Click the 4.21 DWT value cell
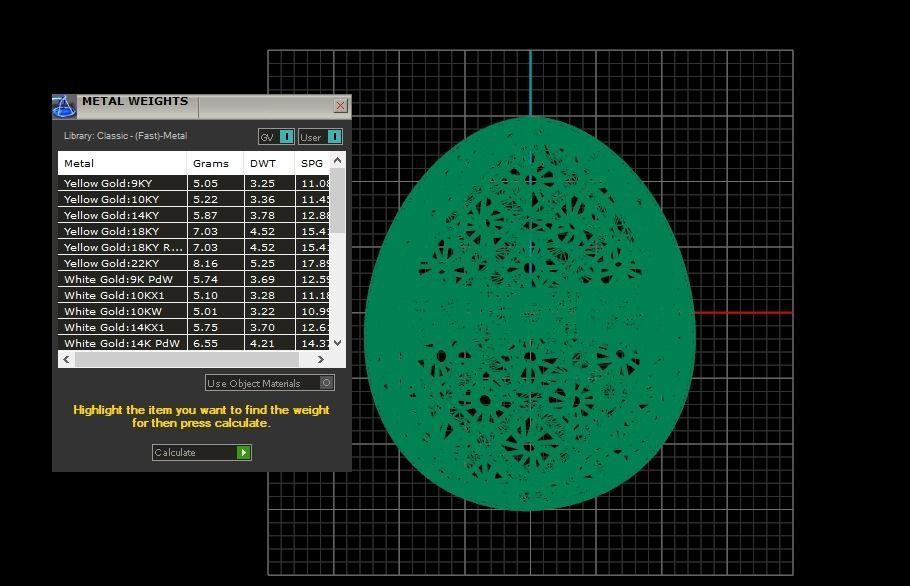Screen dimensions: 910x586 (269, 343)
